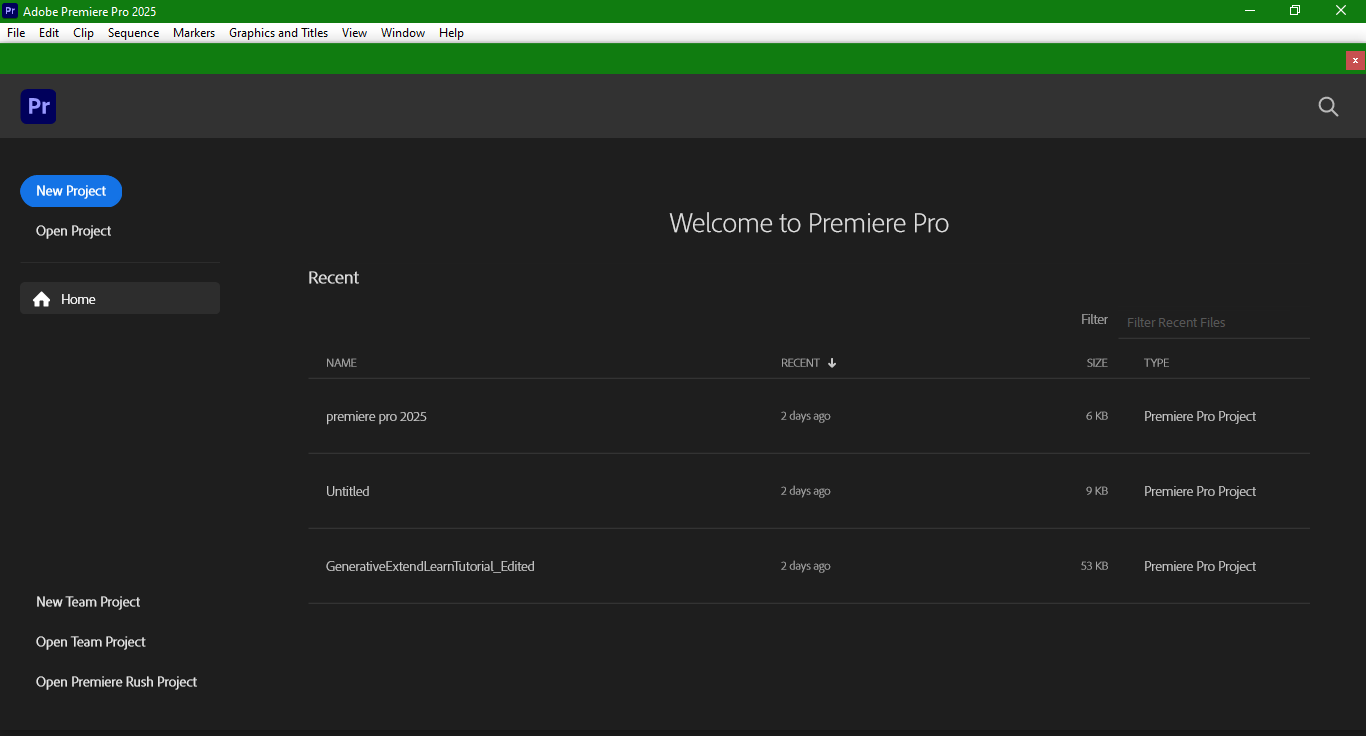Click the title bar Premiere Pro icon

click(x=10, y=11)
